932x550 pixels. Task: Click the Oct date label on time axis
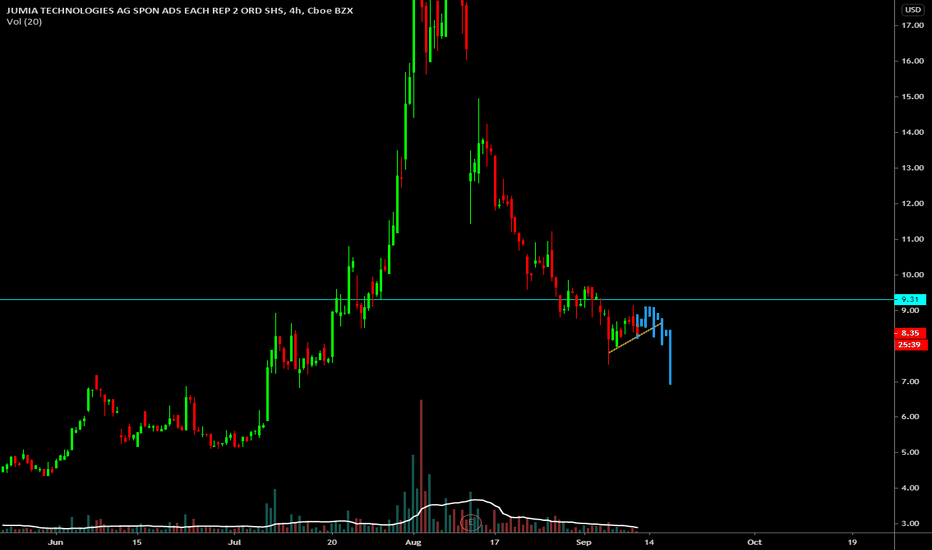[x=754, y=542]
